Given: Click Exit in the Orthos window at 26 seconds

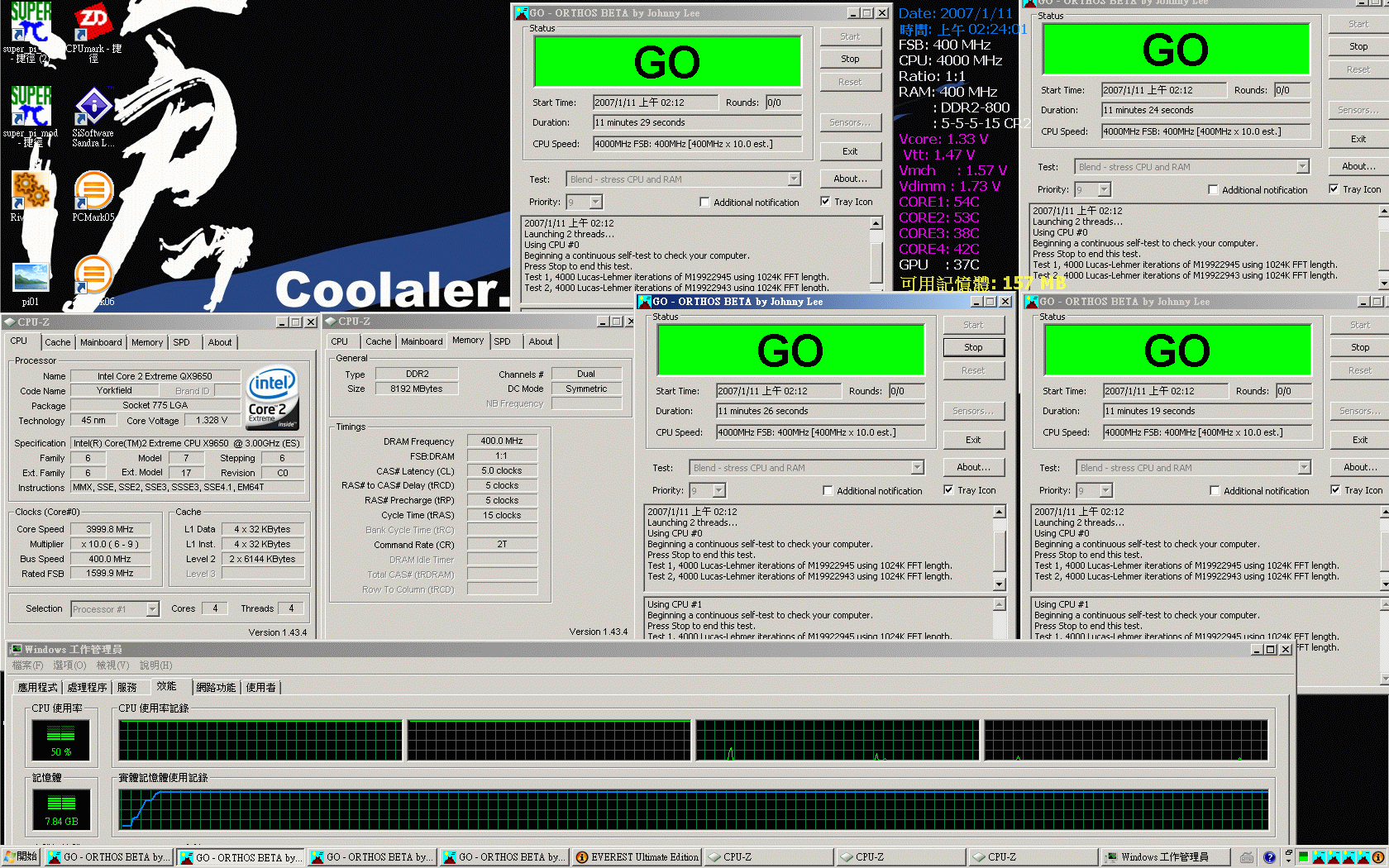Looking at the screenshot, I should coord(973,440).
